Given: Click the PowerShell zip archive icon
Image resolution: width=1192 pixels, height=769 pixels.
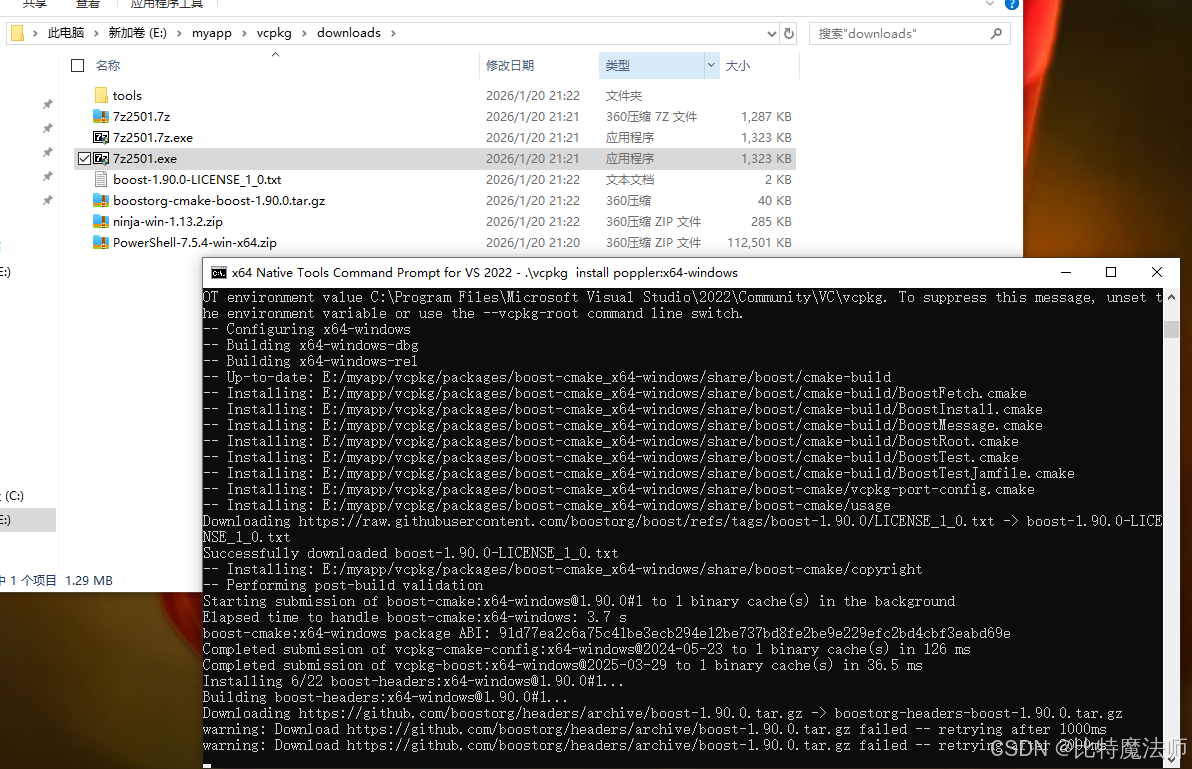Looking at the screenshot, I should [101, 242].
